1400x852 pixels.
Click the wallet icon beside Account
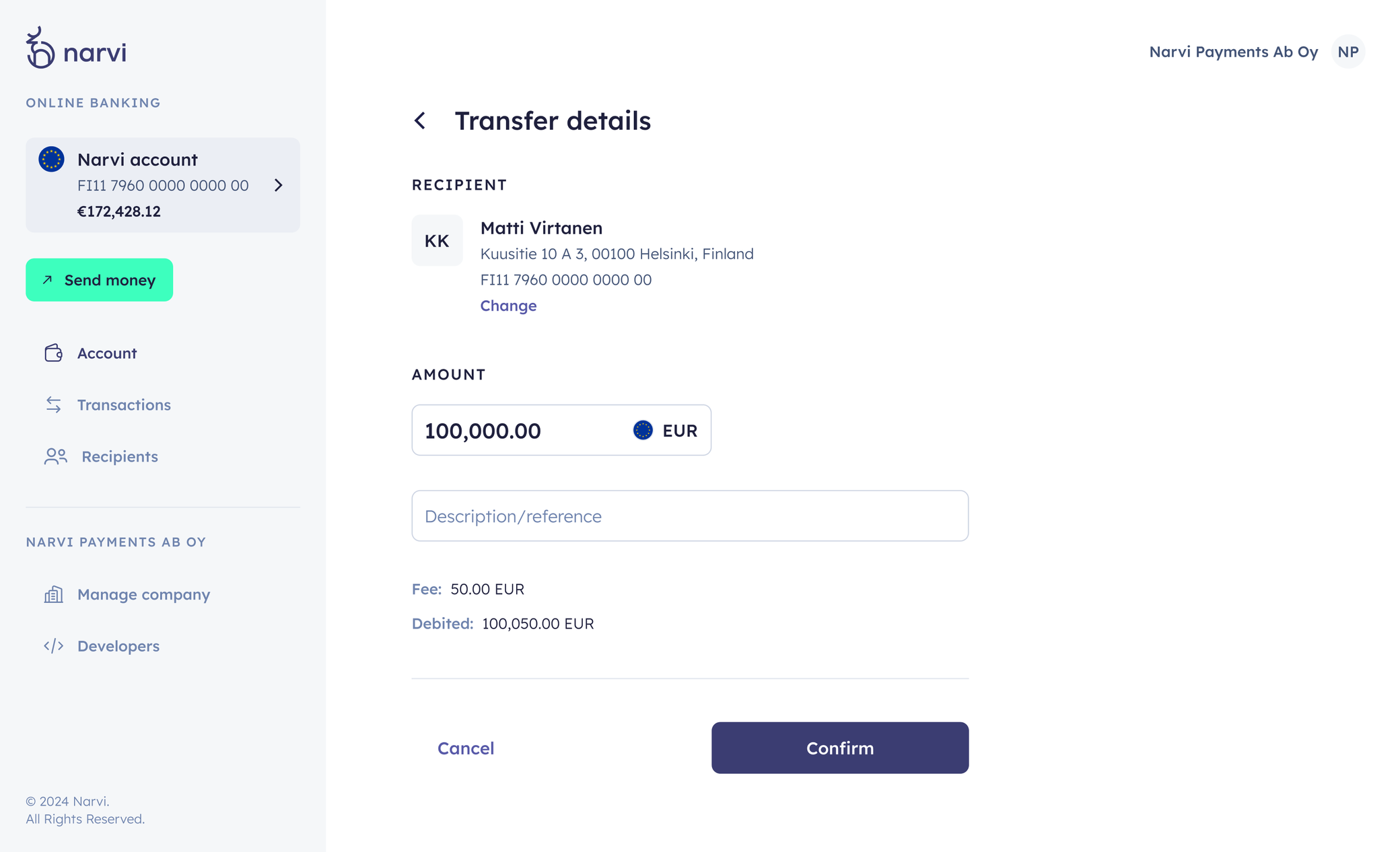[x=53, y=353]
